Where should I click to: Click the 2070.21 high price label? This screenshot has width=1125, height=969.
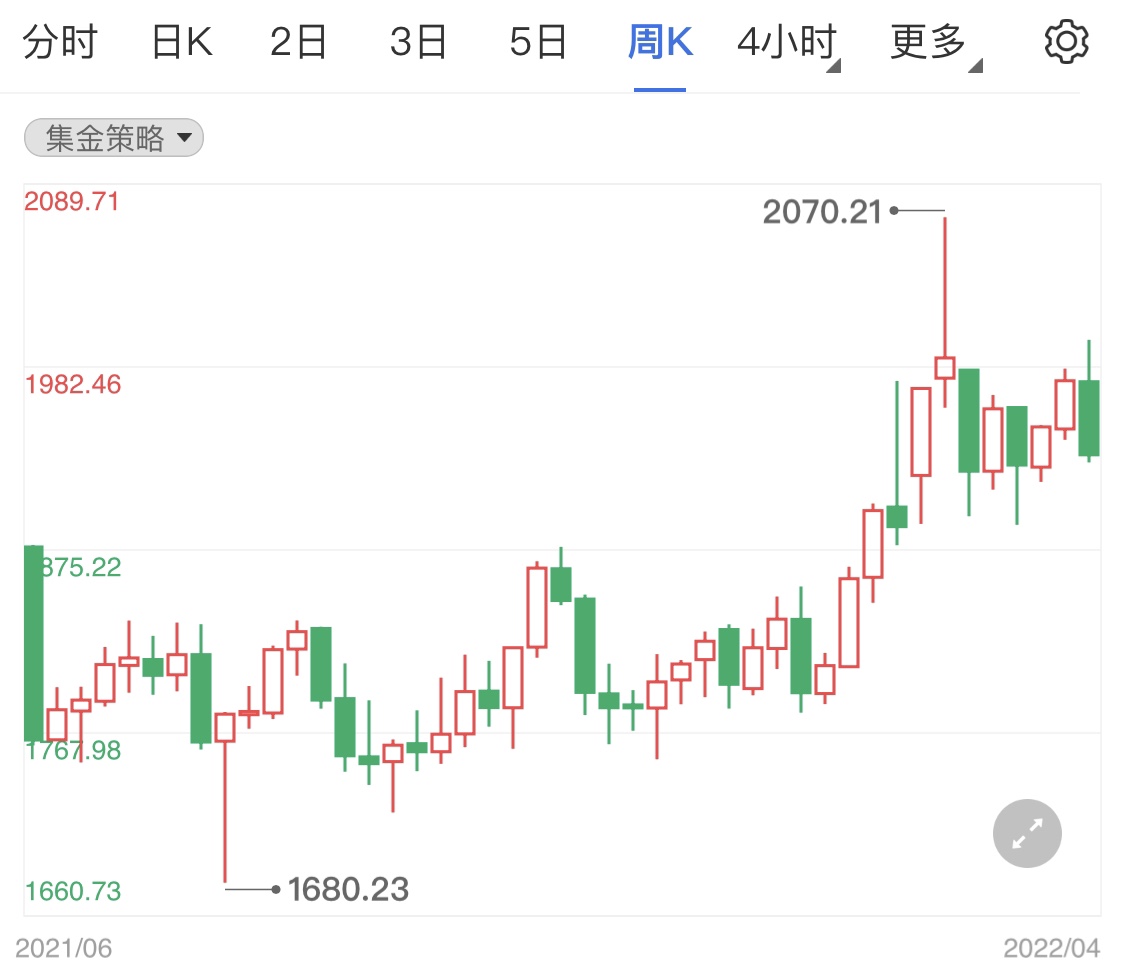[822, 211]
